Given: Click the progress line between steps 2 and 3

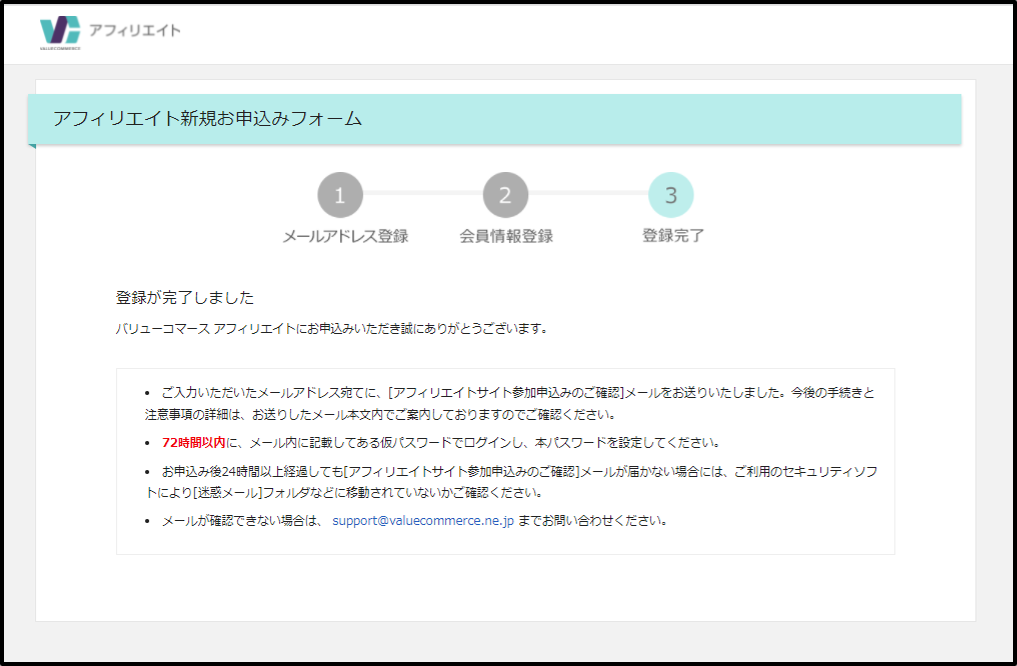Looking at the screenshot, I should [588, 192].
